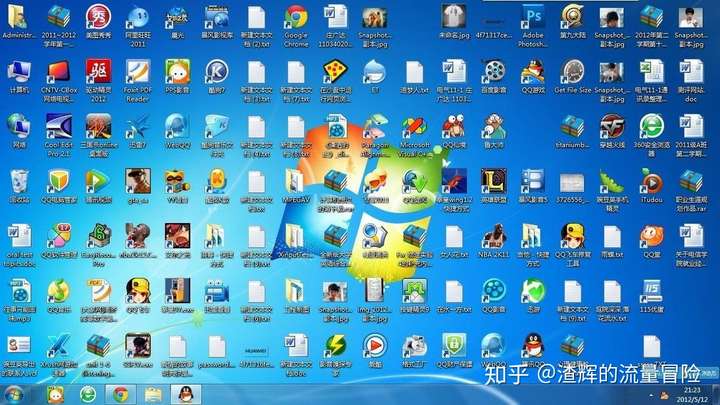Launch Foxit PDF Reader from the desktop
This screenshot has width=720, height=405.
coord(138,73)
